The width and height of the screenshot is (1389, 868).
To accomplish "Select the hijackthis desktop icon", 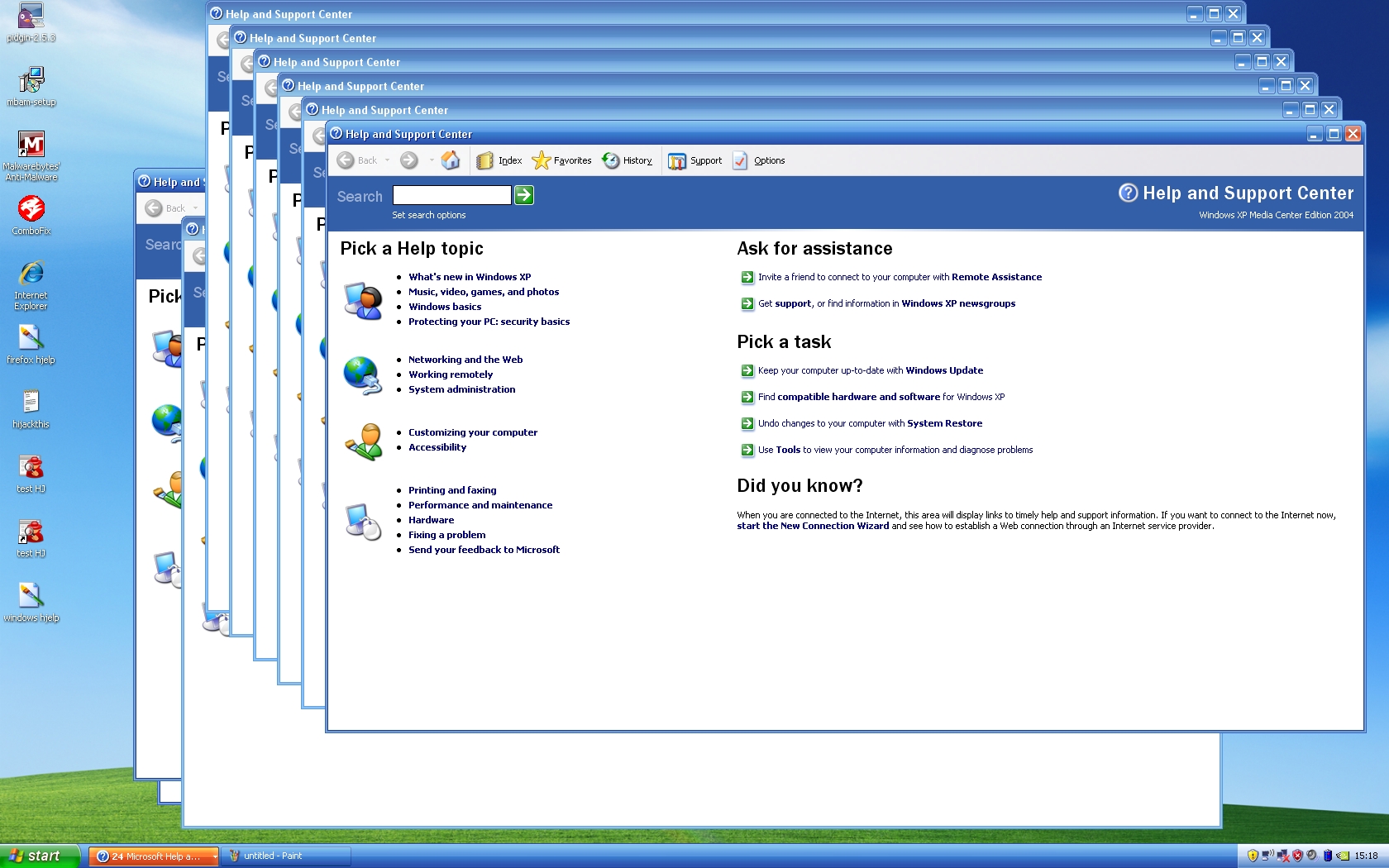I will point(31,409).
